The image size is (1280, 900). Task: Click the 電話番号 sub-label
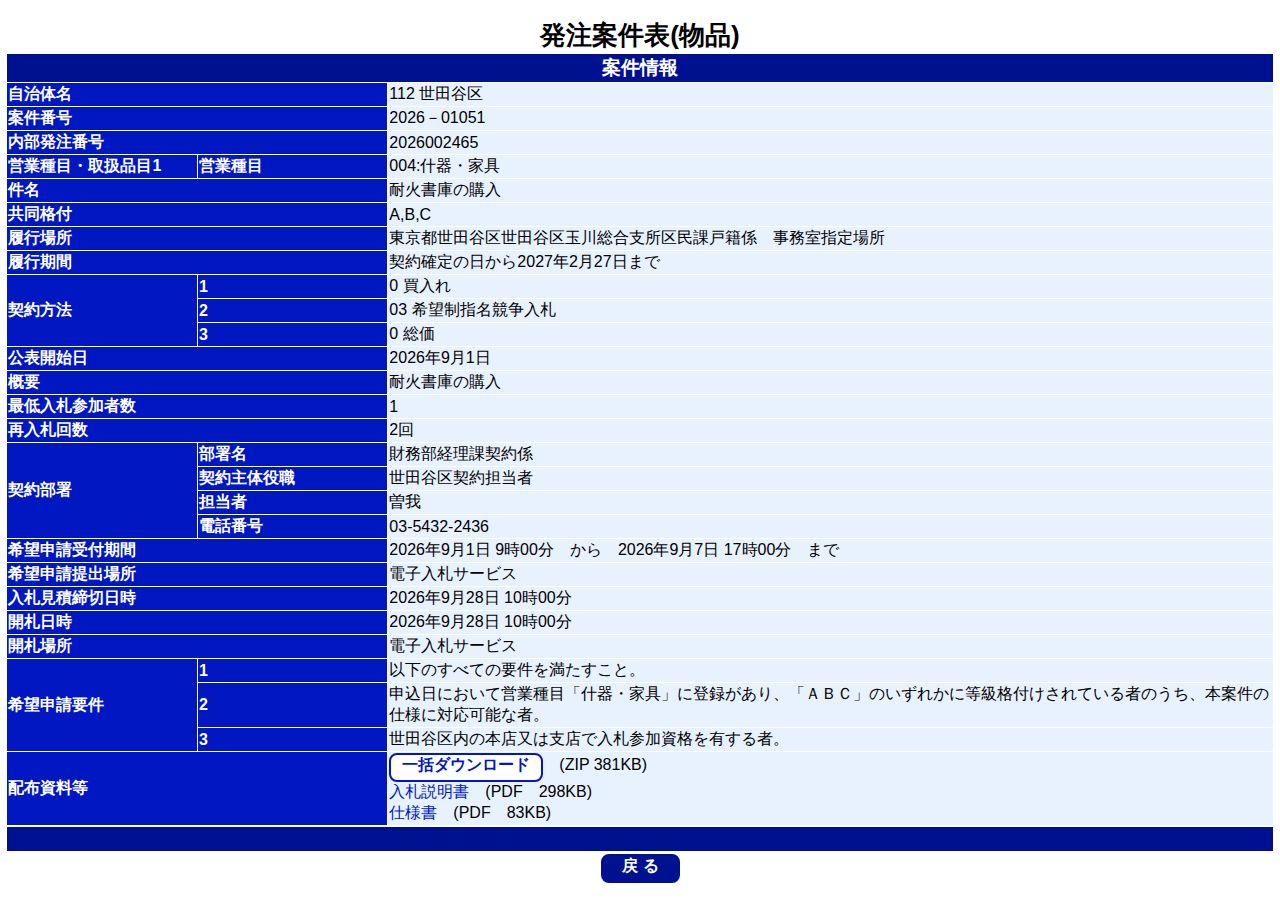pyautogui.click(x=231, y=526)
